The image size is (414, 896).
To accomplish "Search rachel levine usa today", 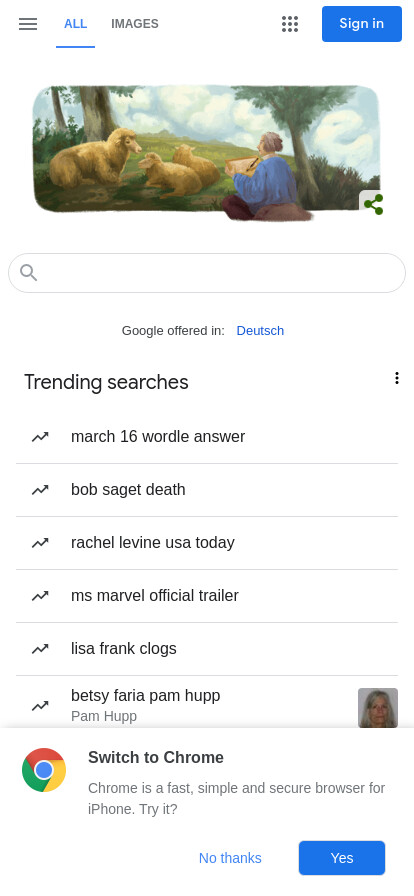I will point(207,543).
